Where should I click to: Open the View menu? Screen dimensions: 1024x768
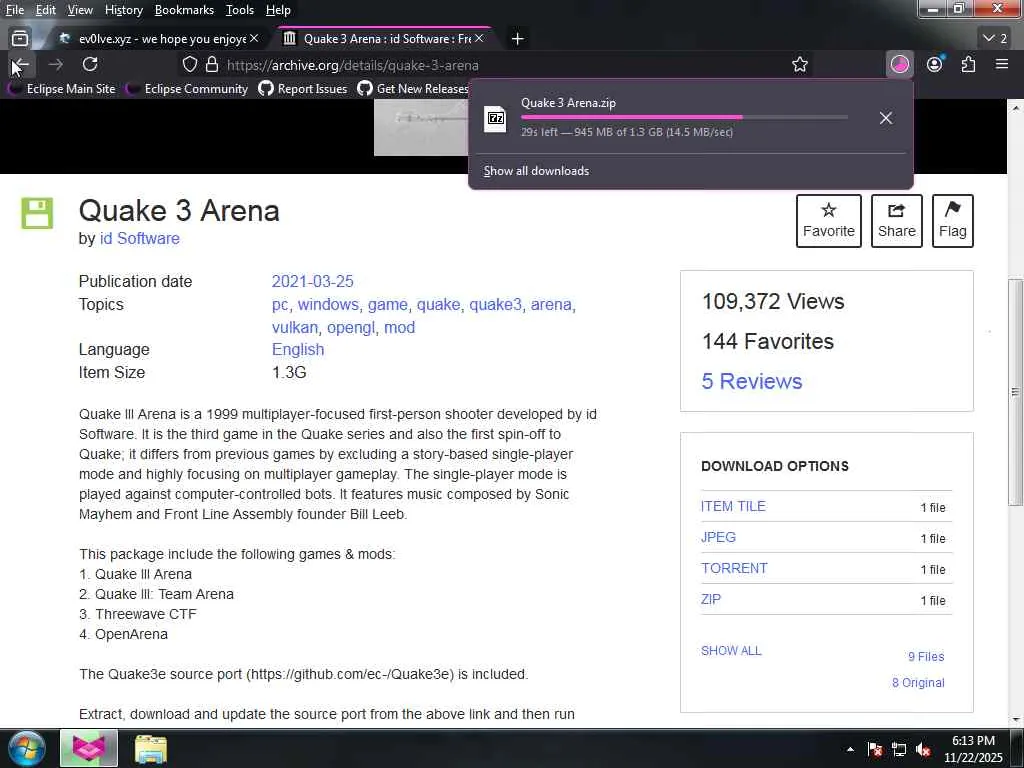(x=80, y=10)
